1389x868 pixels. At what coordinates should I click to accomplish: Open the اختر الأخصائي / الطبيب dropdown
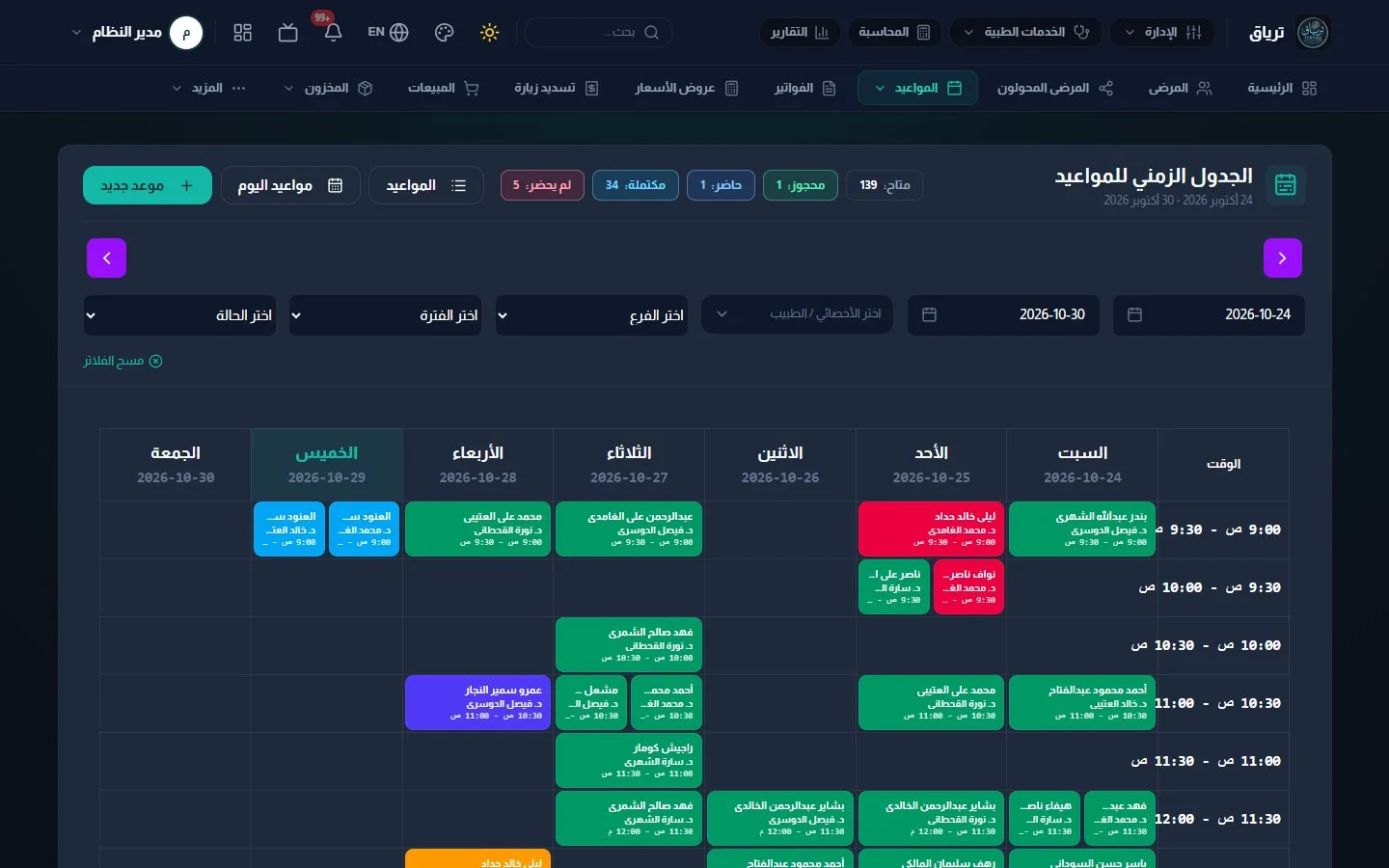click(797, 315)
